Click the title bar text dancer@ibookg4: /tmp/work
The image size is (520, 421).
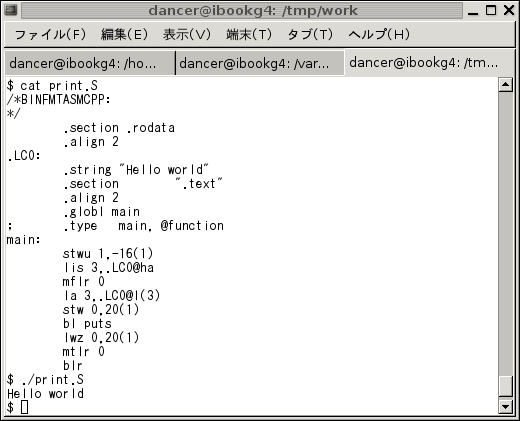click(253, 11)
